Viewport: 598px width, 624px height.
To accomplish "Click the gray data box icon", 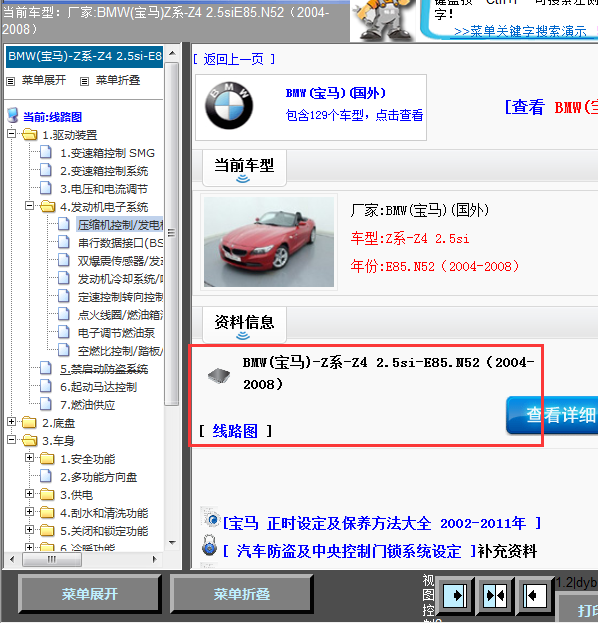I will 219,375.
